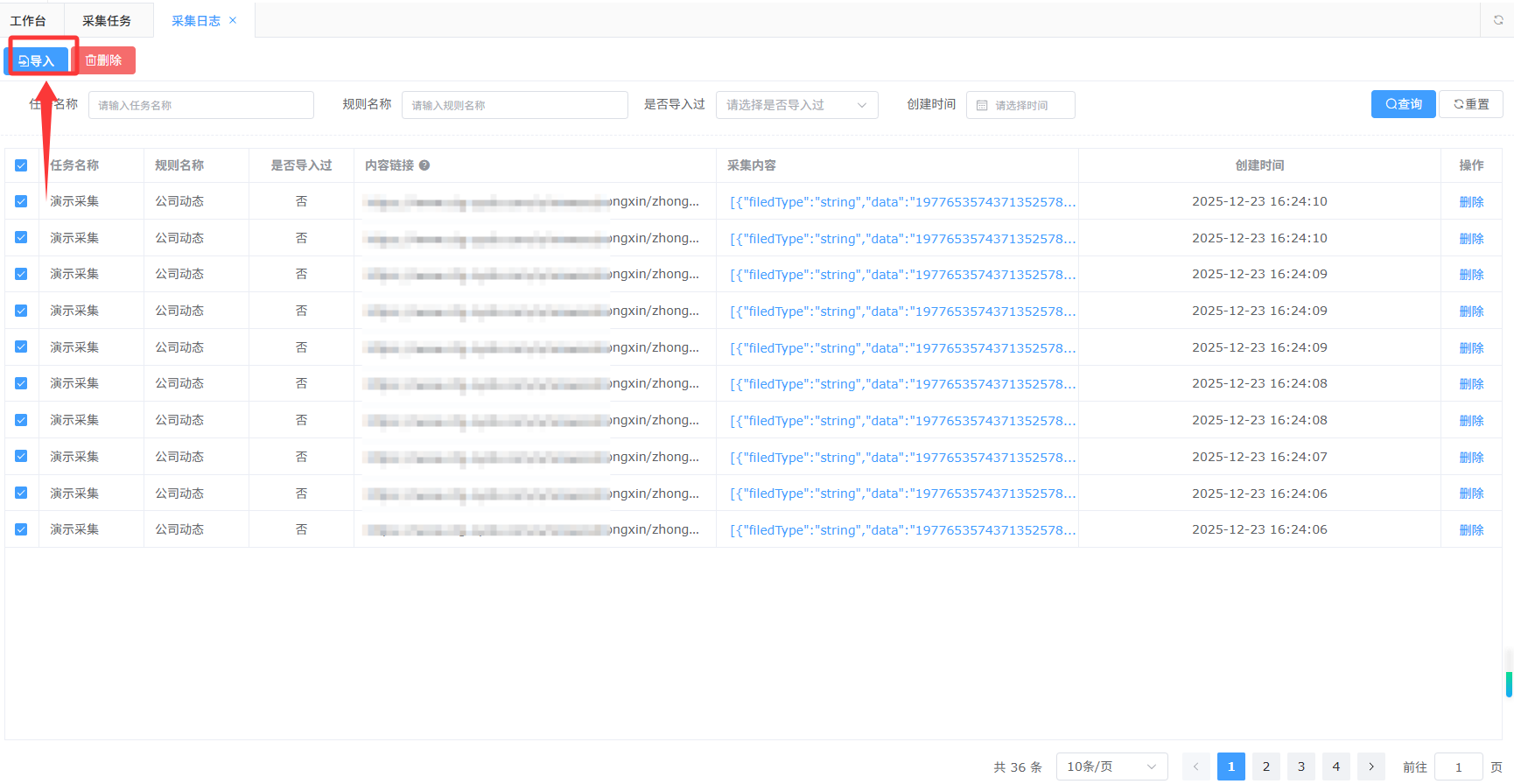Image resolution: width=1514 pixels, height=784 pixels.
Task: Click the 创建时间 column header
Action: [x=1259, y=165]
